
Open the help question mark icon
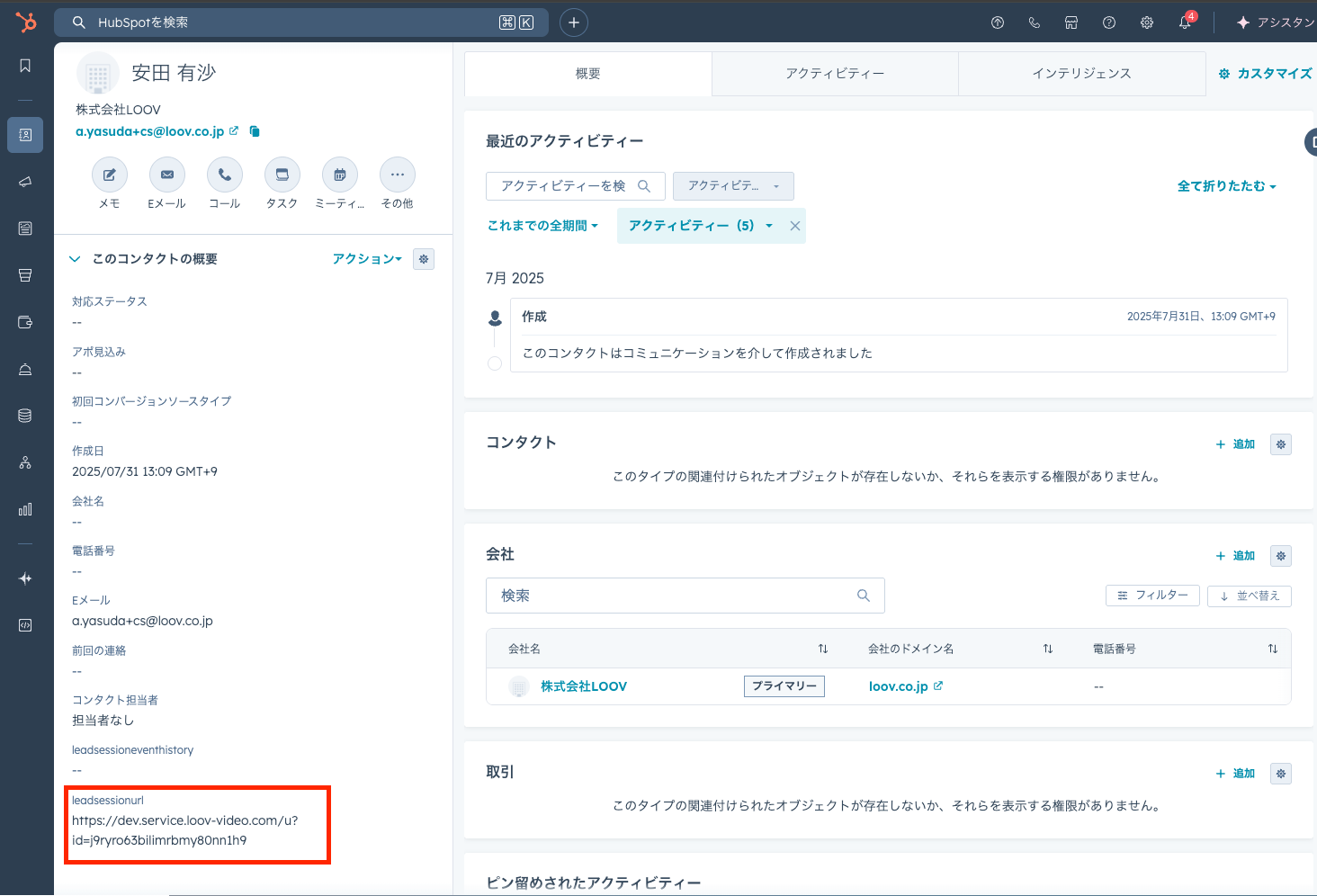click(1109, 22)
